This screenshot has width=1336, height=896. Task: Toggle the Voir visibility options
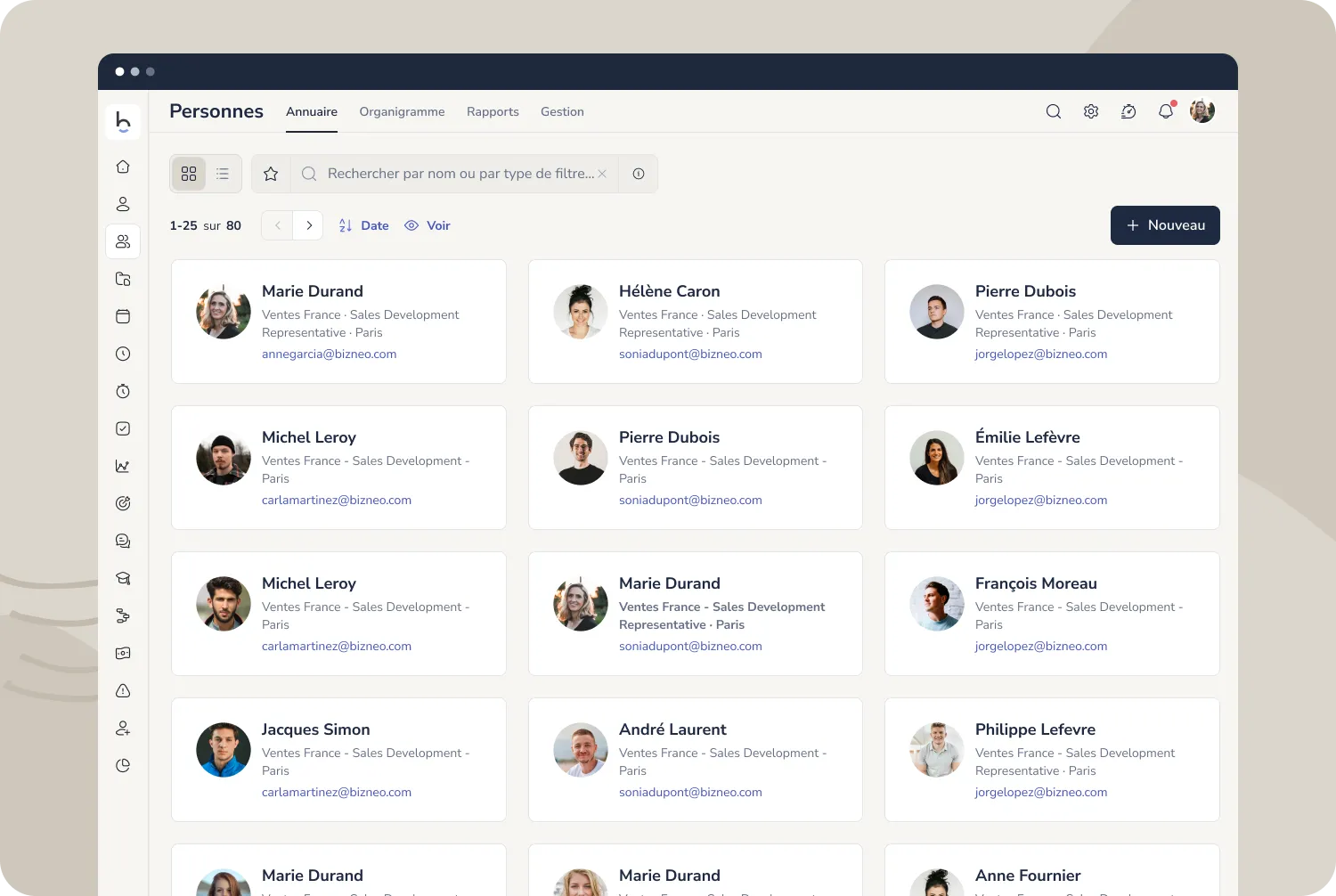[428, 225]
